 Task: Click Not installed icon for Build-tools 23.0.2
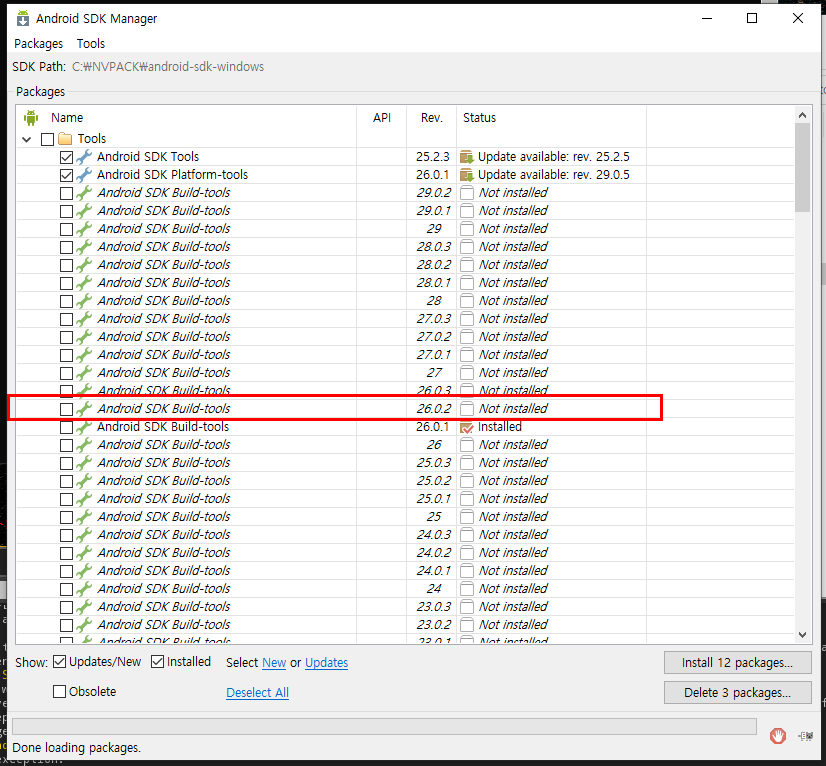467,625
